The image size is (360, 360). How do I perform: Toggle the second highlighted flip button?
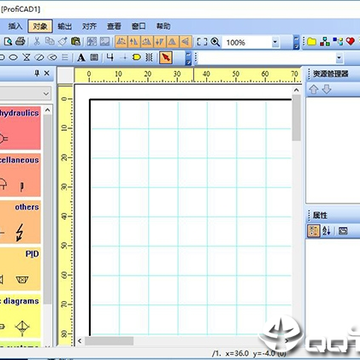(134, 42)
